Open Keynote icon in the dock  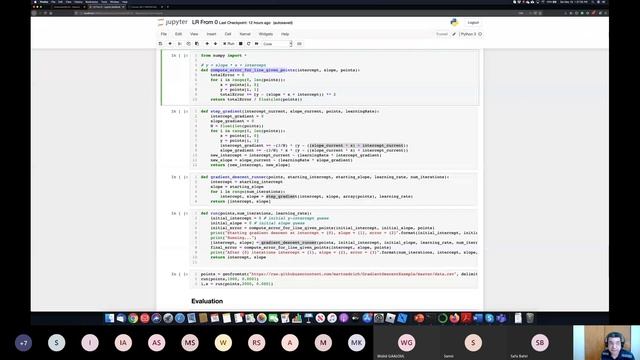309,318
